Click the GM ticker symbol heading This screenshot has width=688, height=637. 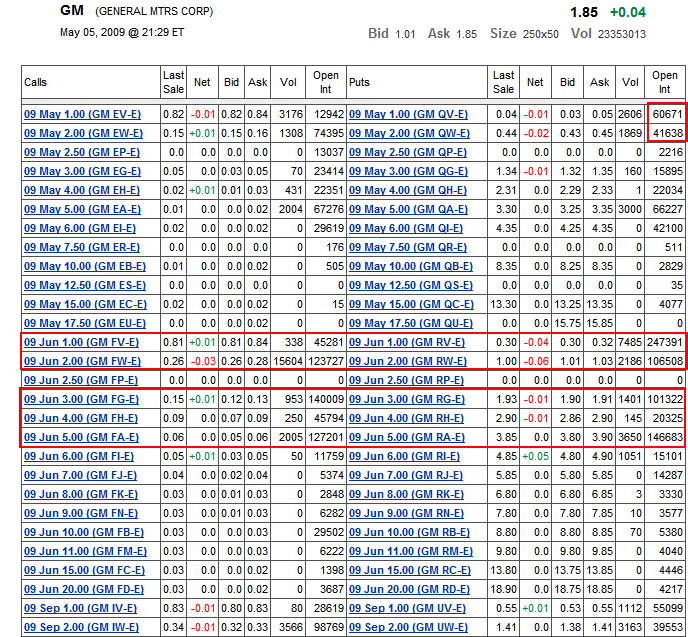pos(72,11)
